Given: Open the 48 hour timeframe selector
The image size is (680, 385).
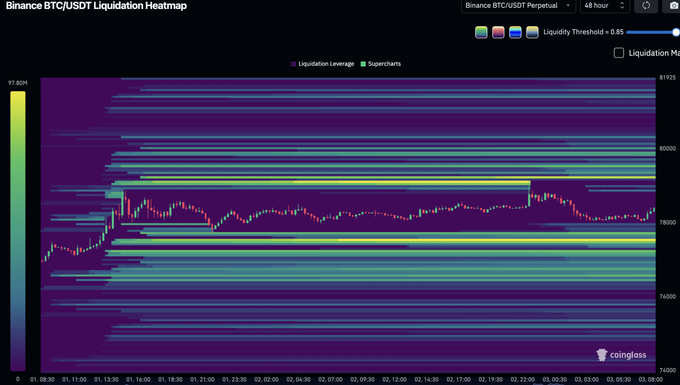Looking at the screenshot, I should pos(604,6).
